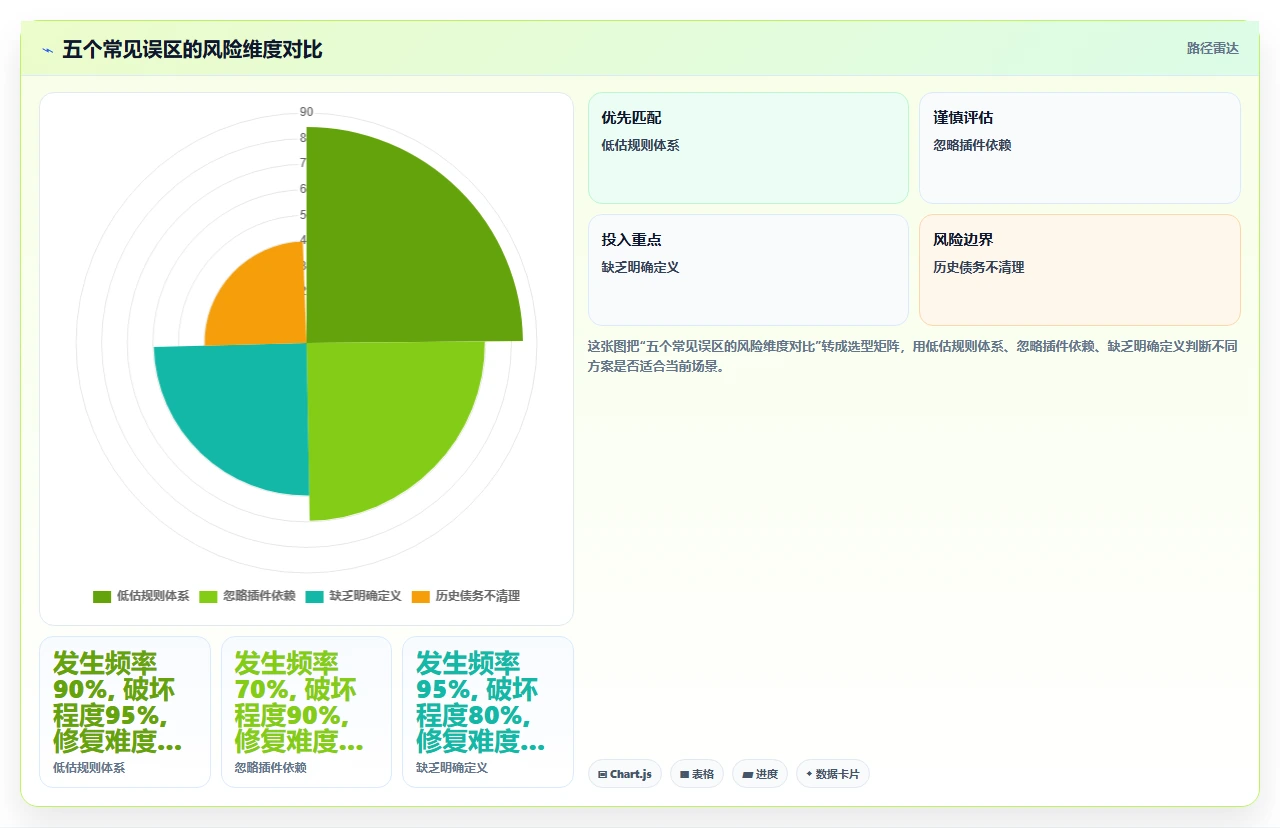Screen dimensions: 1280x828
Task: Click 忽略插件依赖 legend label
Action: pos(259,596)
